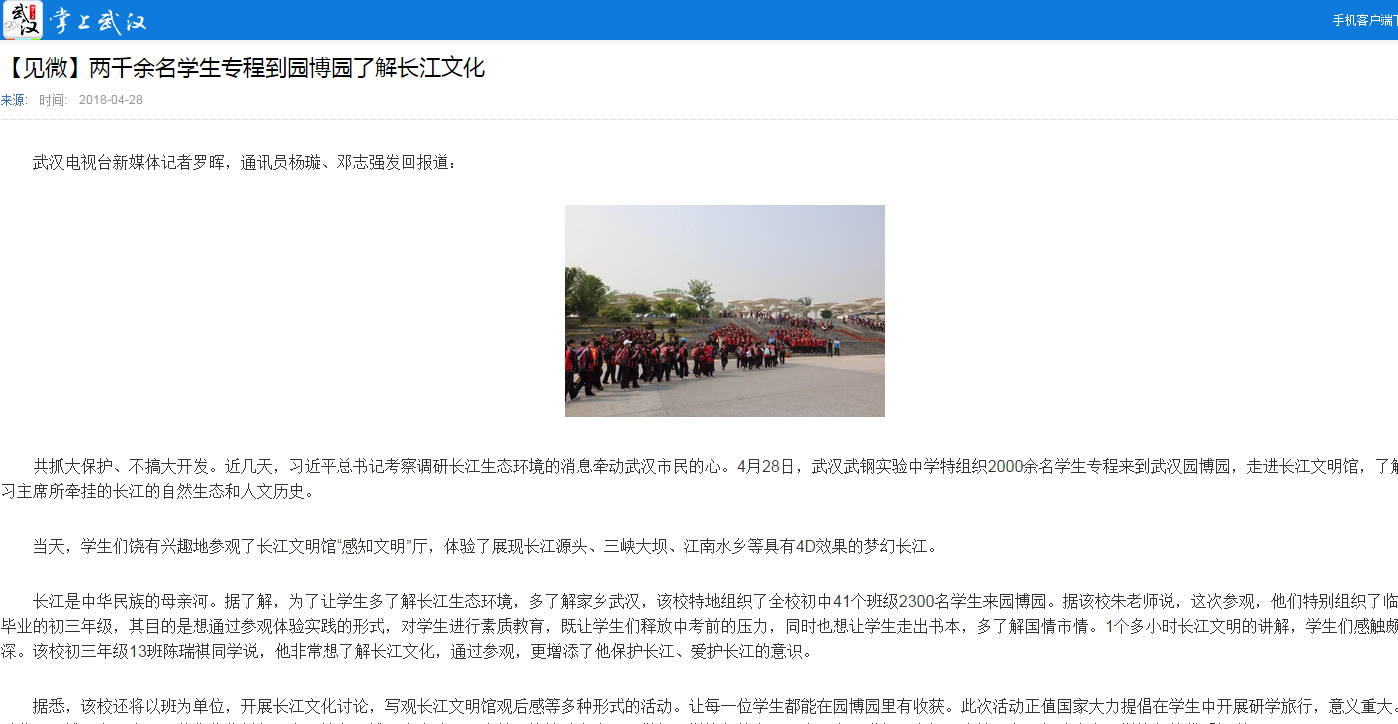Click the paragraph starting 据悉,该校还将以班为单位
The height and width of the screenshot is (724, 1398).
pos(715,706)
